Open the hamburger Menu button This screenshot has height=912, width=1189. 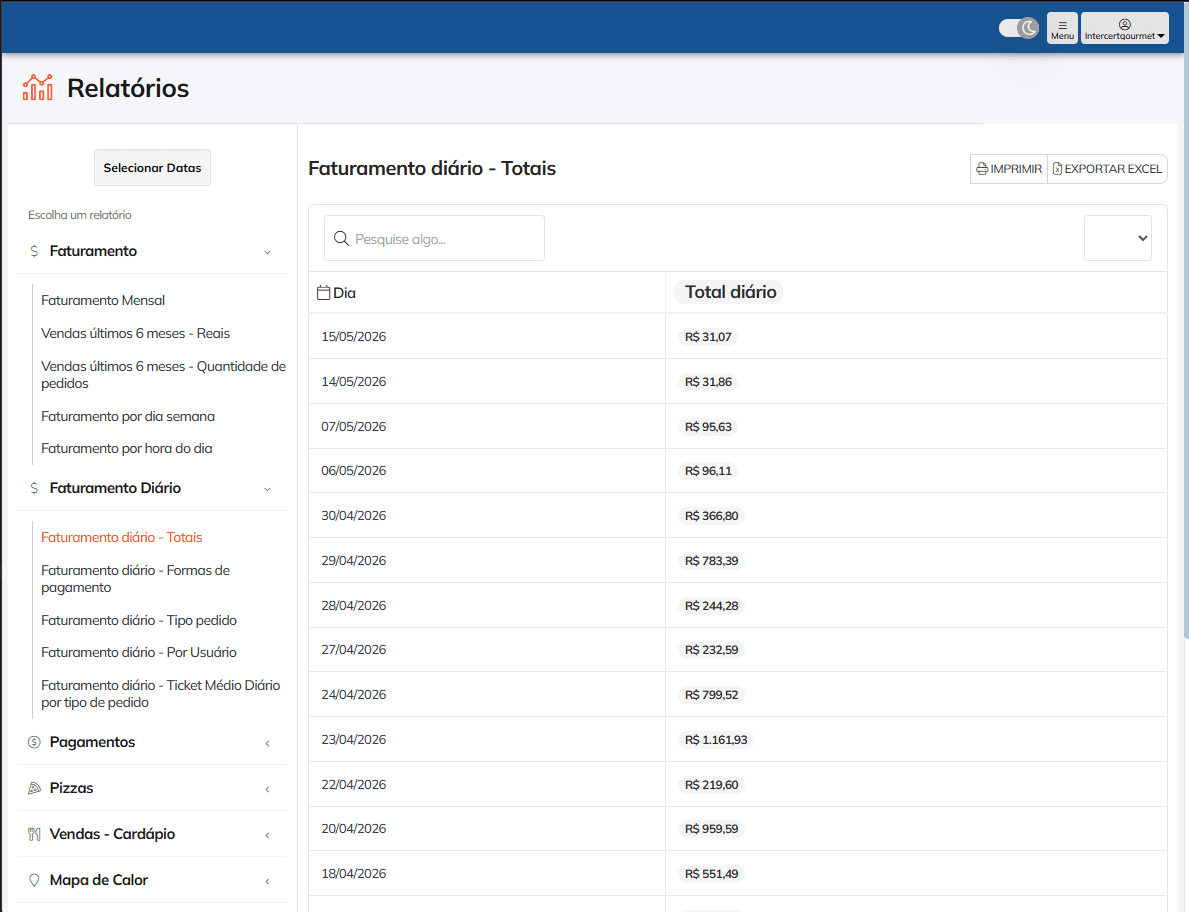[x=1062, y=28]
